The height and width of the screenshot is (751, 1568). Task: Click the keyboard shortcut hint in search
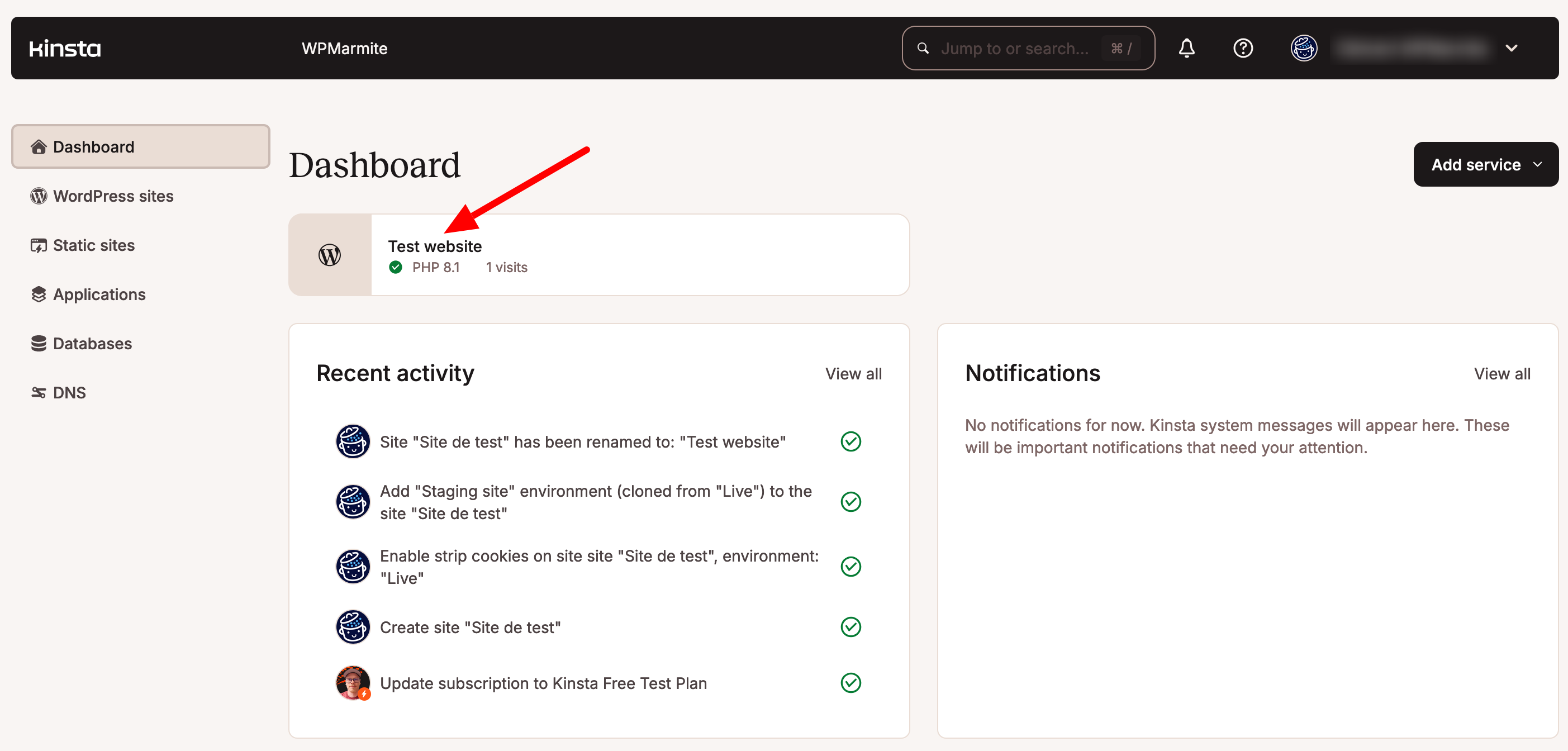[x=1121, y=48]
